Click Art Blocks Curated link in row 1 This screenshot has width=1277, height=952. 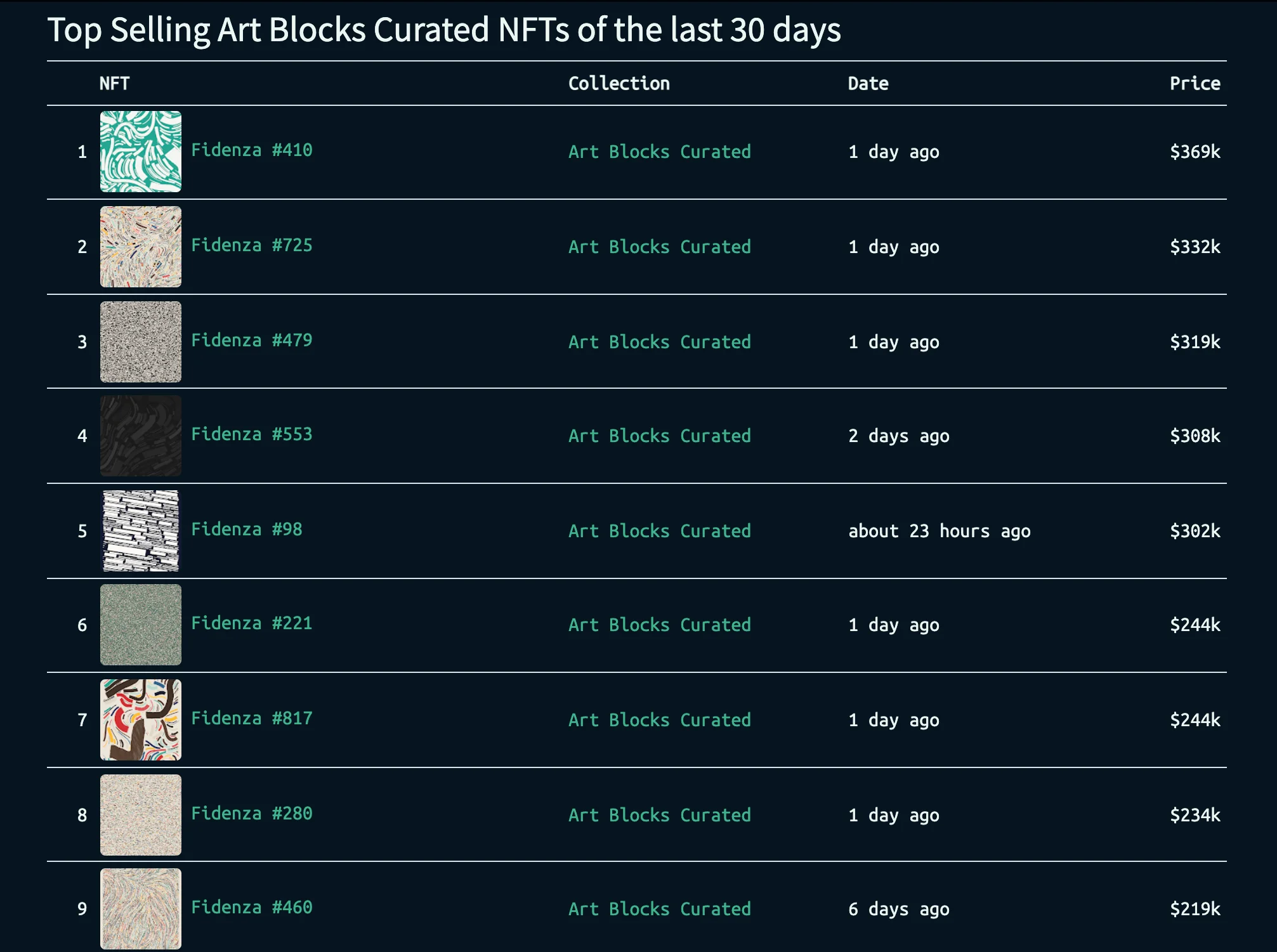tap(659, 152)
